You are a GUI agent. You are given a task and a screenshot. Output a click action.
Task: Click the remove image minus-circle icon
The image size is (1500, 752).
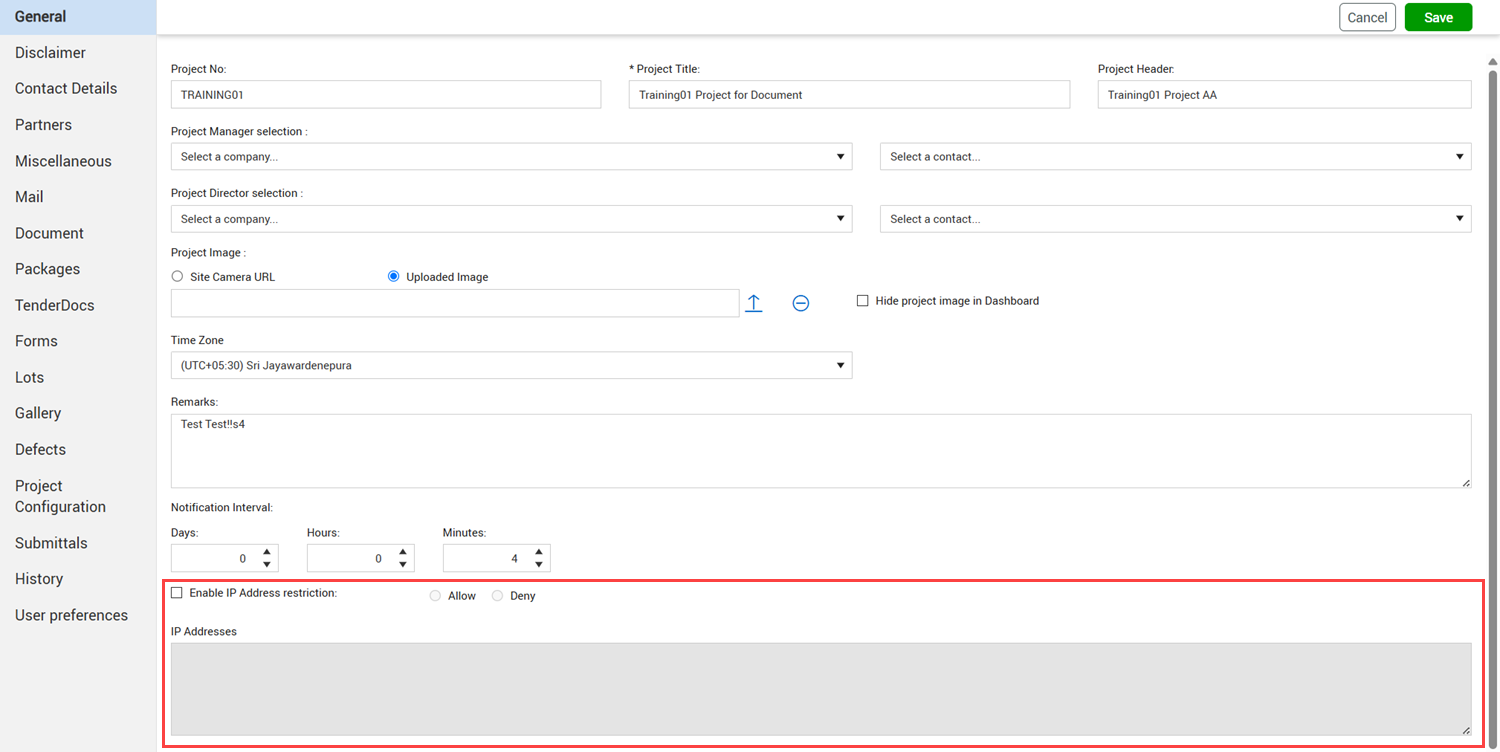pos(801,303)
